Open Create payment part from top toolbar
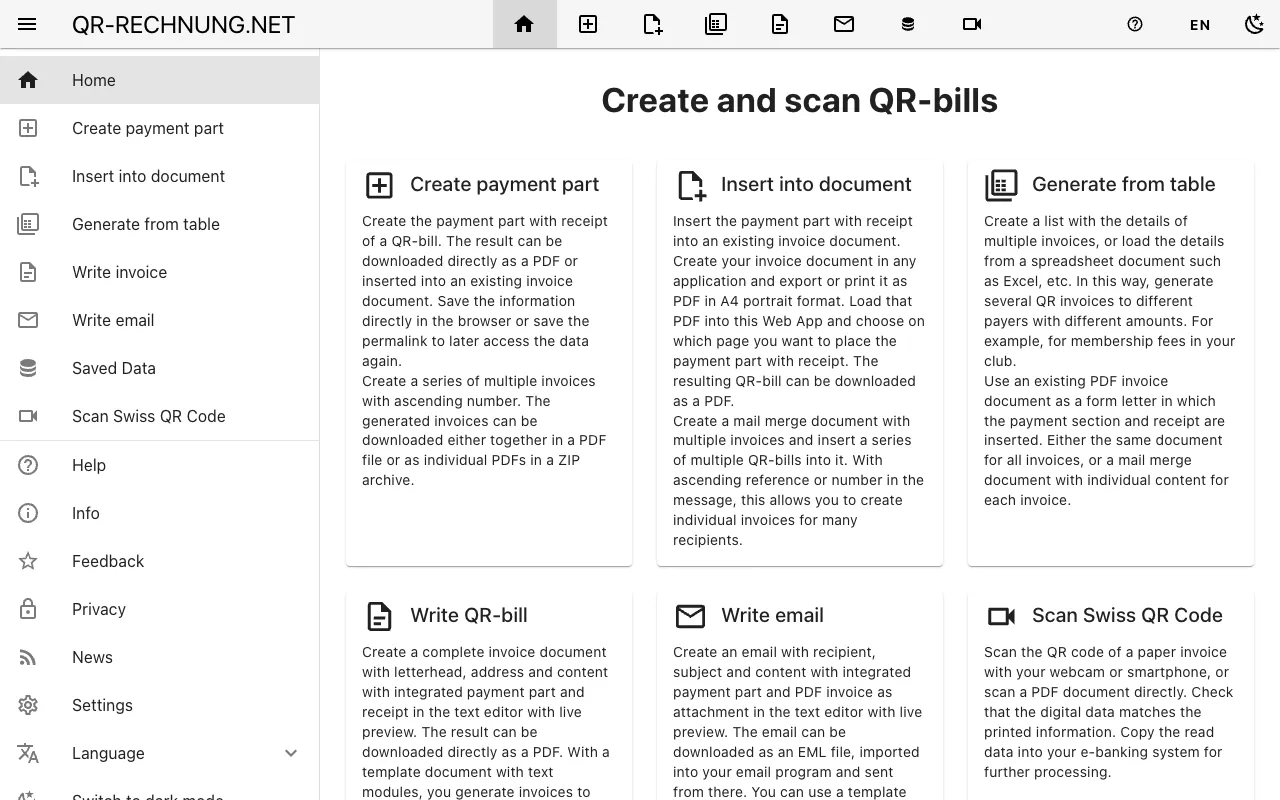Viewport: 1280px width, 800px height. click(x=588, y=24)
